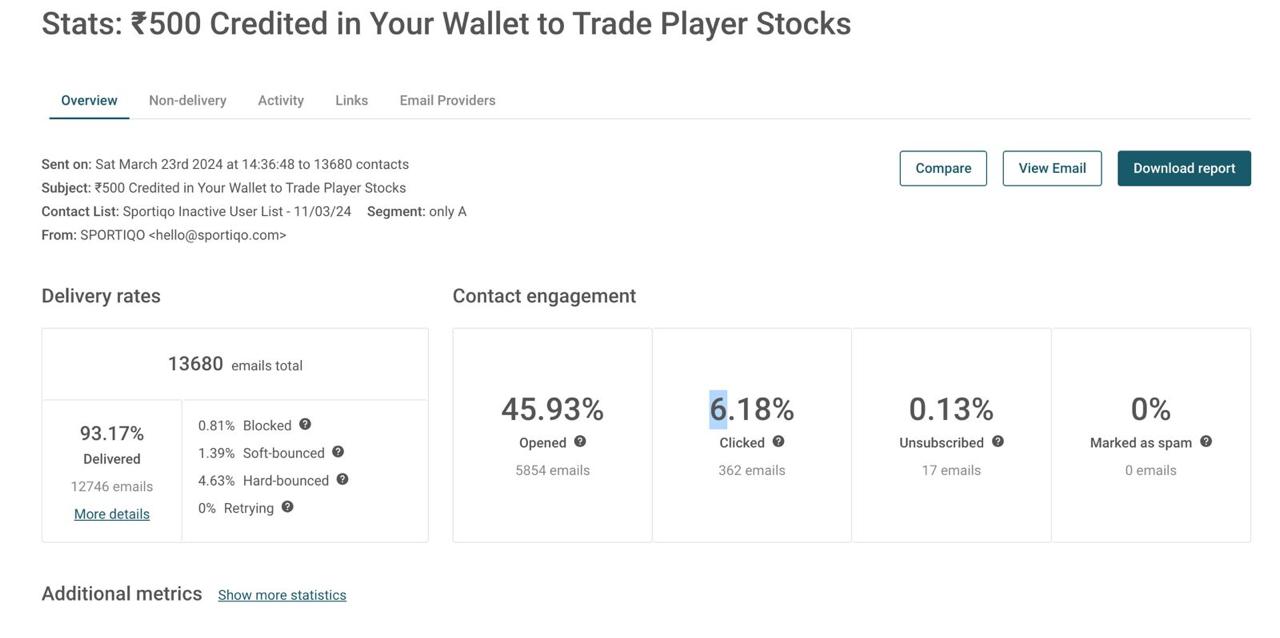Click the help icon next to Retrying

point(287,507)
